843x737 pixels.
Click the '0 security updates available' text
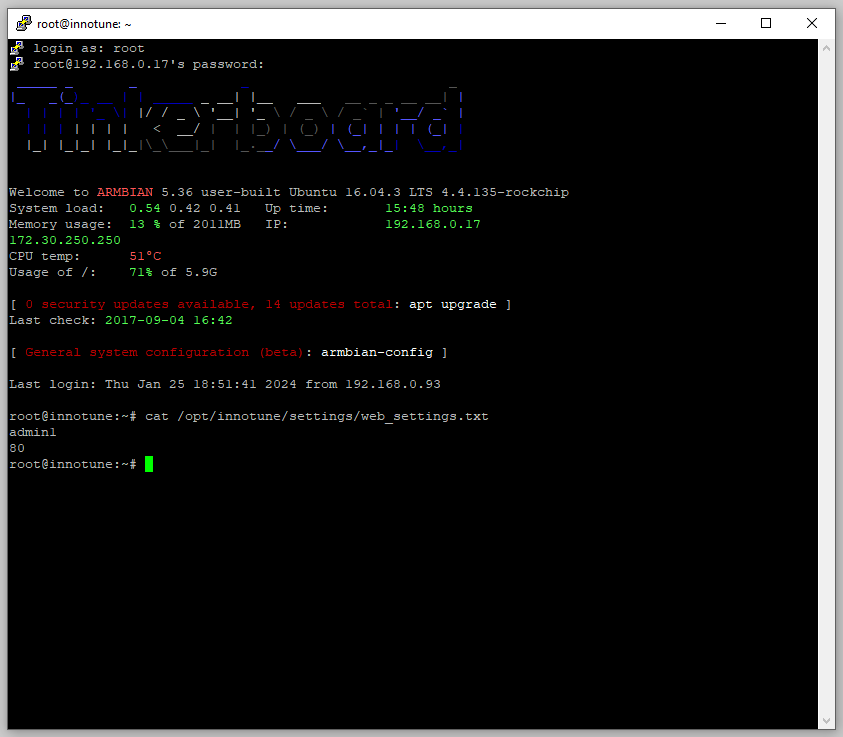[x=138, y=305]
